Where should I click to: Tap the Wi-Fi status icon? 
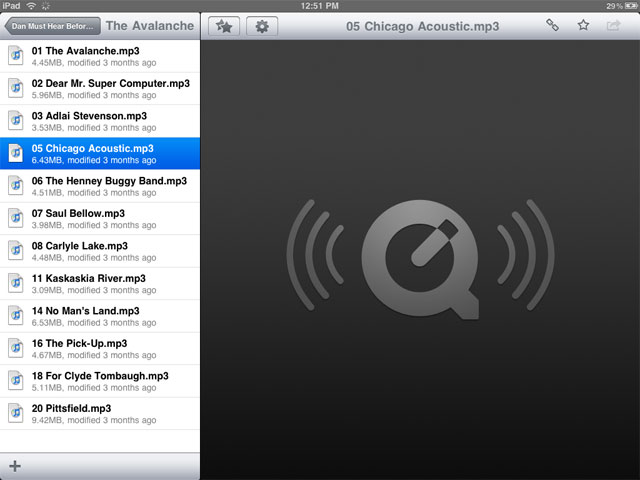click(x=31, y=5)
